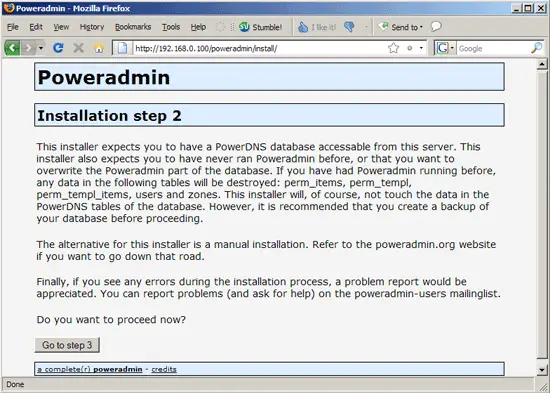Open the small dropdown after the thumbs-down

[x=366, y=27]
